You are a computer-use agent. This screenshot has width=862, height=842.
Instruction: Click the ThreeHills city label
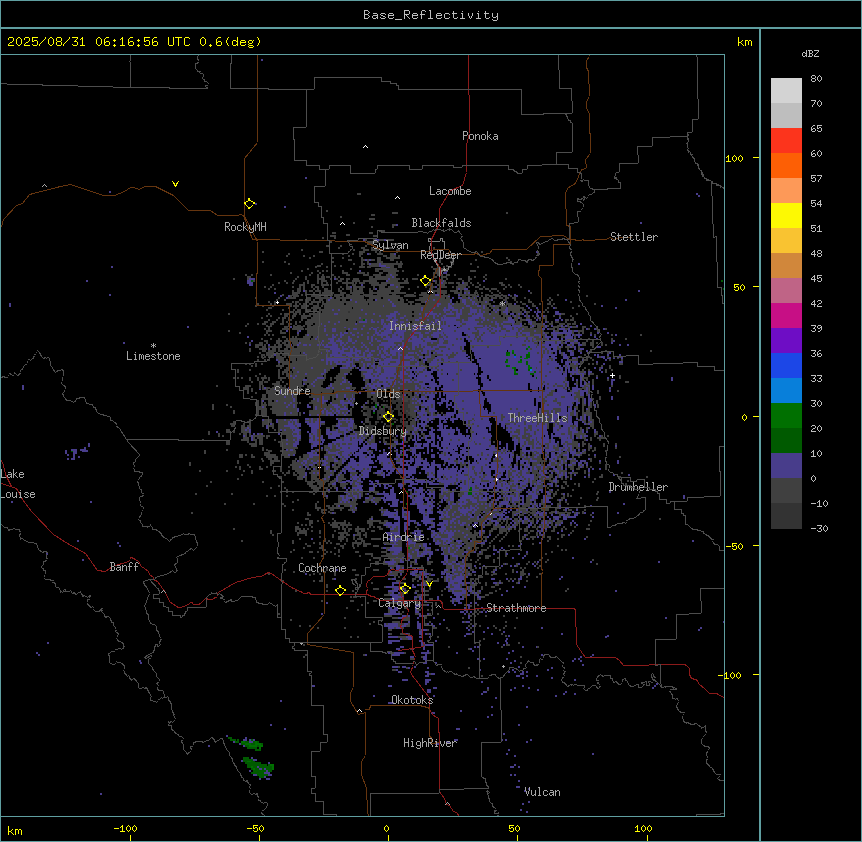(x=537, y=418)
